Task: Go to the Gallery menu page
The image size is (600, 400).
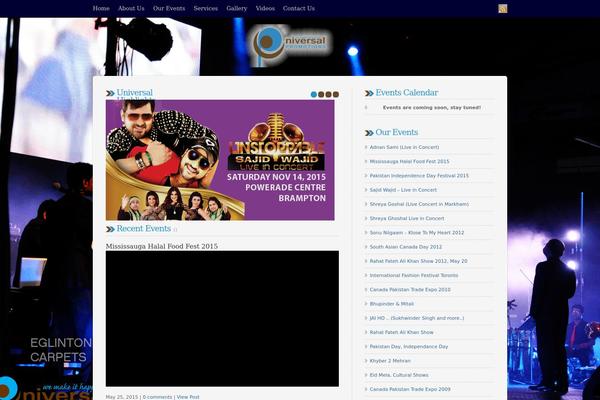Action: (x=236, y=8)
